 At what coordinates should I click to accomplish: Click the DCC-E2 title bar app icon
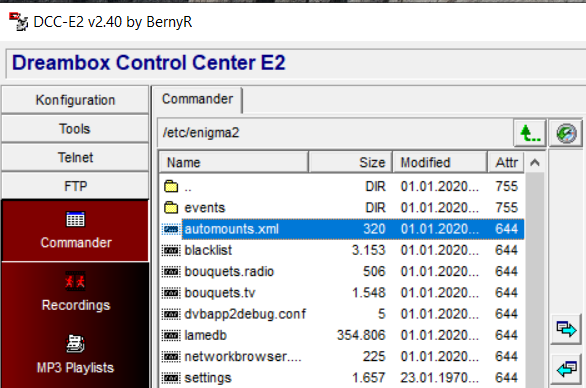(18, 22)
